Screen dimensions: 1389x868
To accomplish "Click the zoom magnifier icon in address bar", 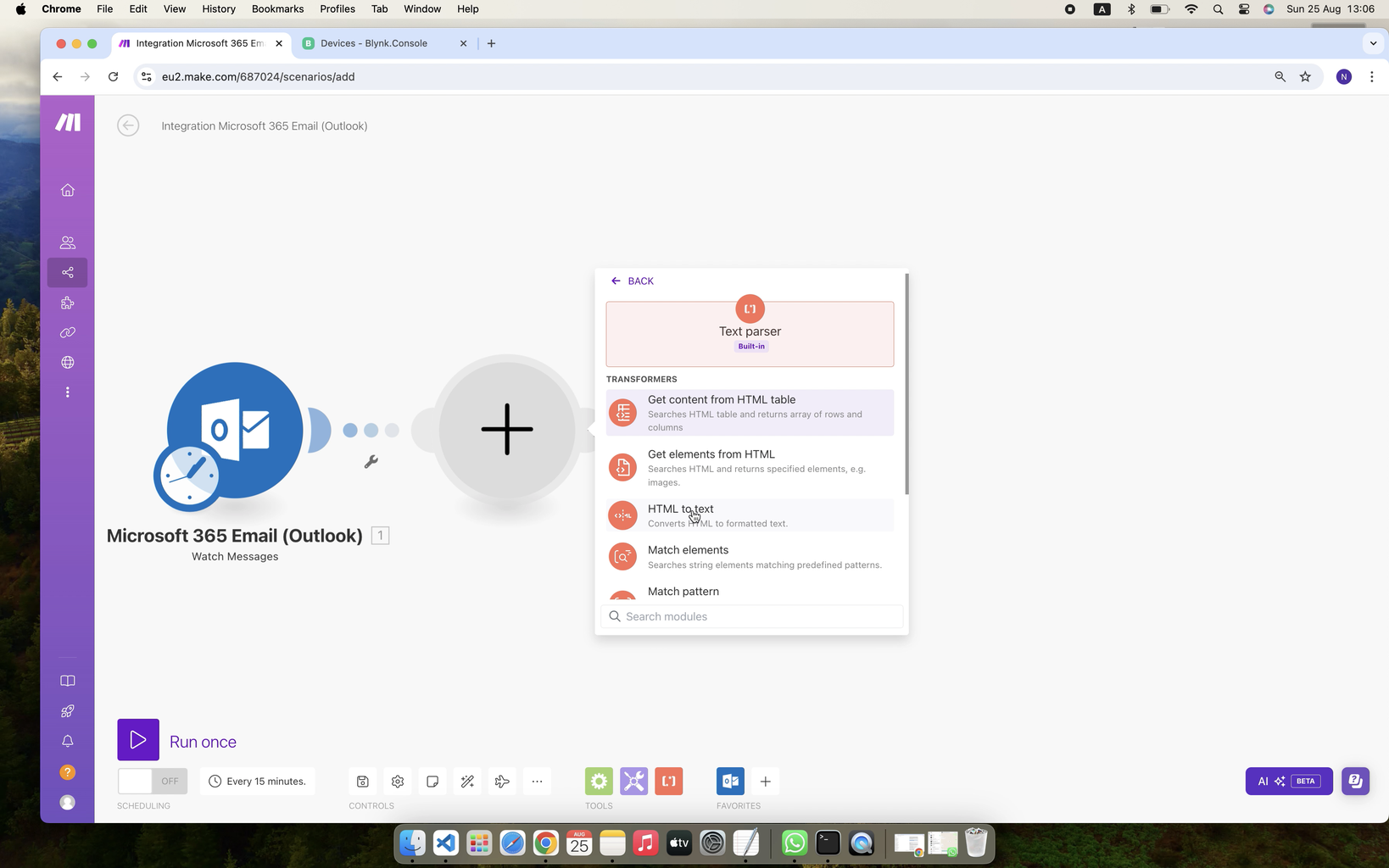I will click(x=1280, y=76).
